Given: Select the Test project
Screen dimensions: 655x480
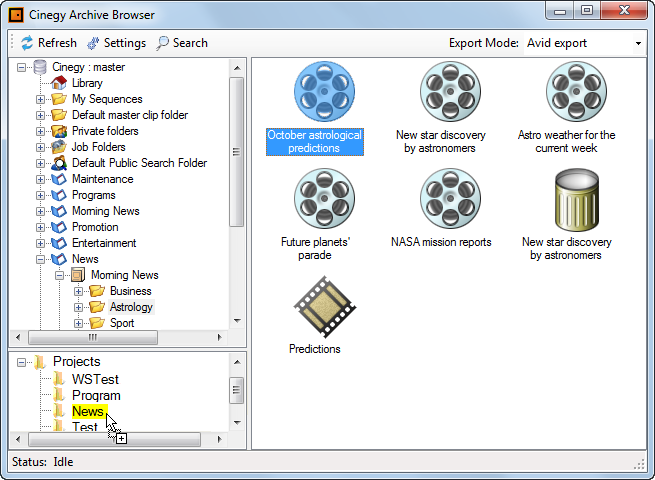Looking at the screenshot, I should click(85, 427).
